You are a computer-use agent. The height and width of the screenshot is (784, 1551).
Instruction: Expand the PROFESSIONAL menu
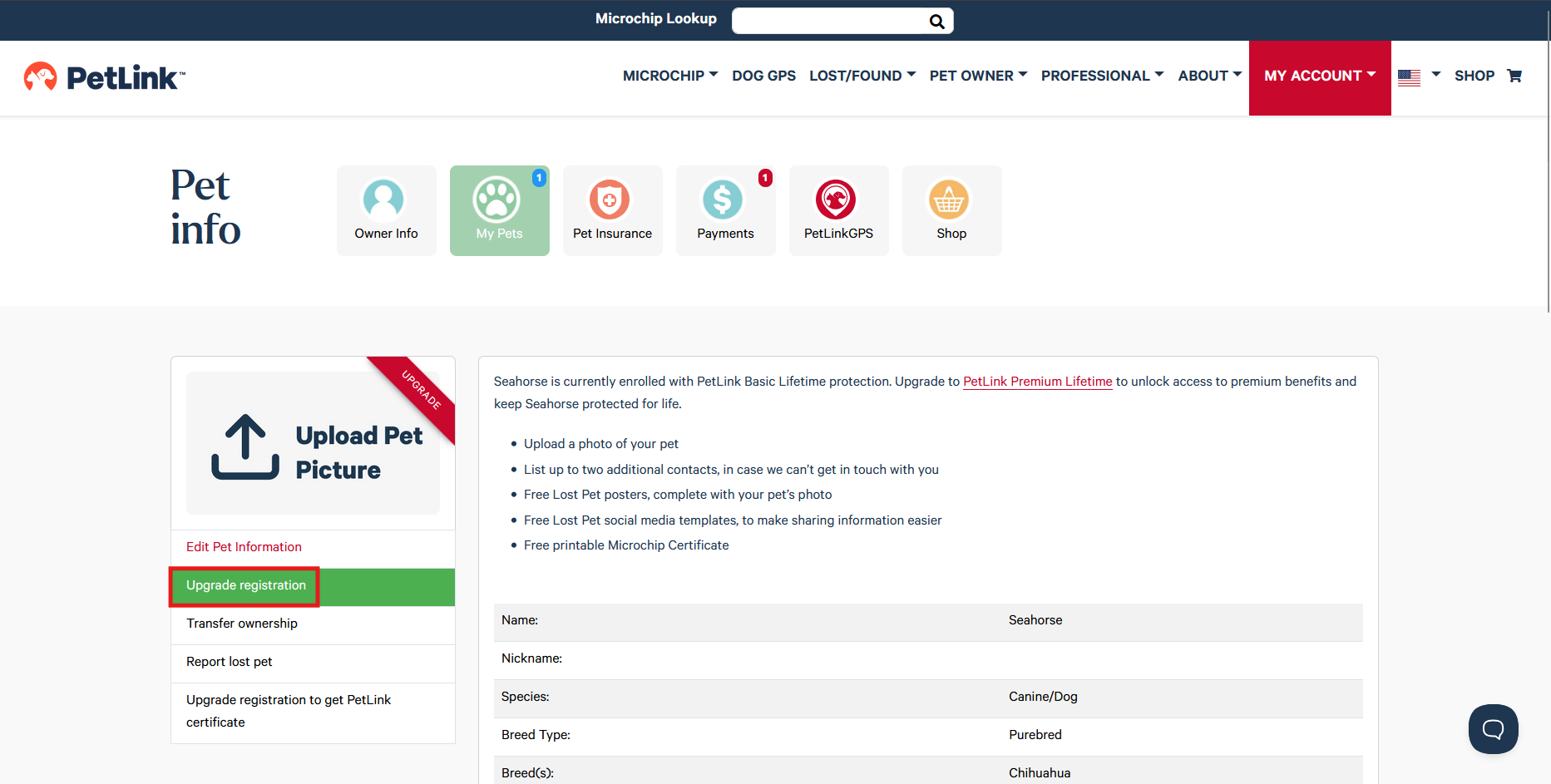click(1102, 76)
